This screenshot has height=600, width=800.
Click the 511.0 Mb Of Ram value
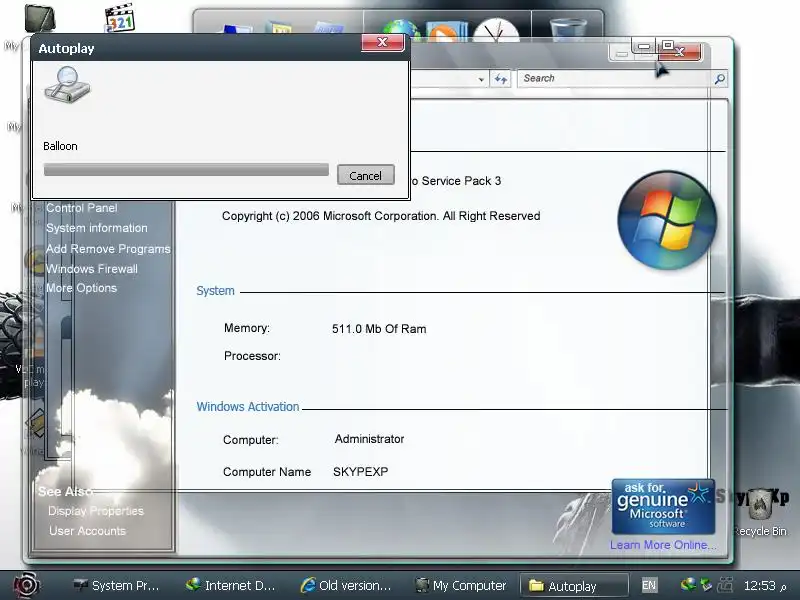click(x=379, y=329)
